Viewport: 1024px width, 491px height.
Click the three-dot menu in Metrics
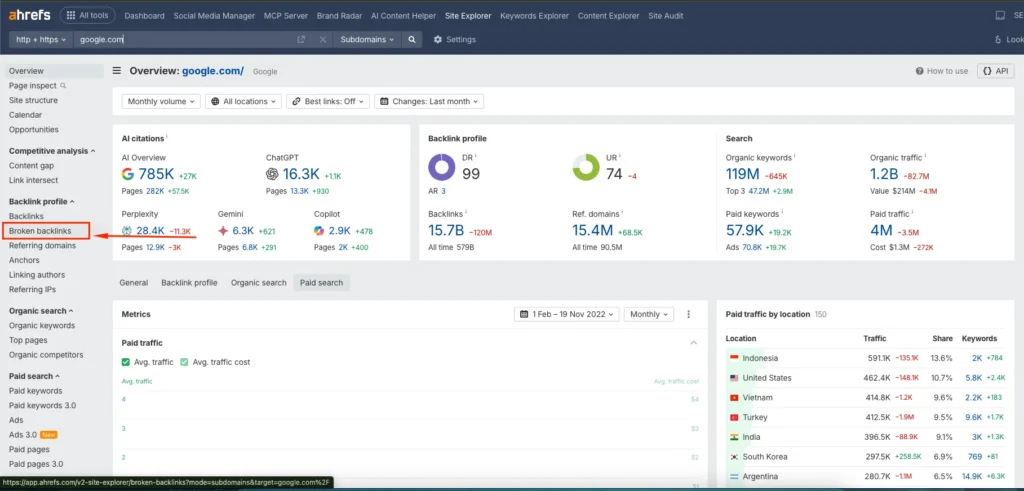pyautogui.click(x=688, y=314)
